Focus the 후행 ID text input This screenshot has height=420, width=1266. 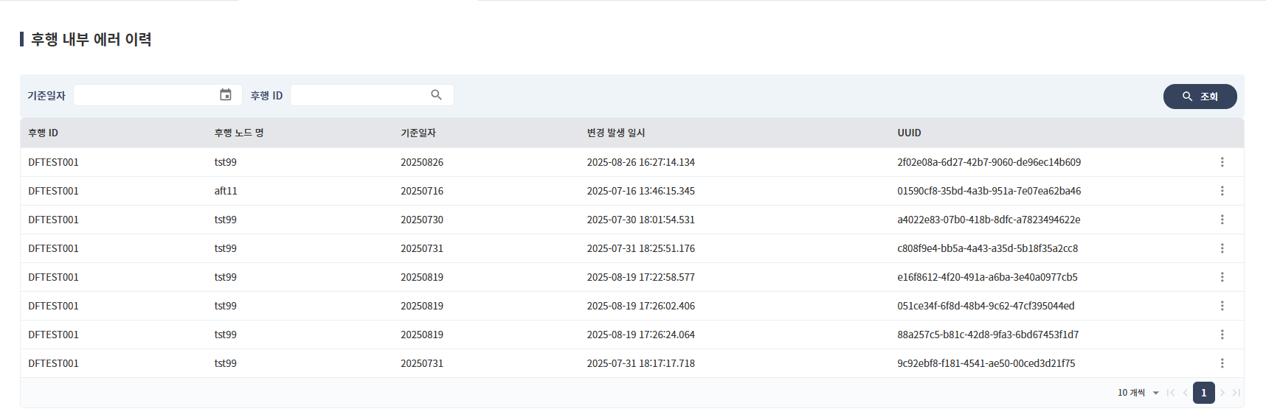tap(358, 95)
